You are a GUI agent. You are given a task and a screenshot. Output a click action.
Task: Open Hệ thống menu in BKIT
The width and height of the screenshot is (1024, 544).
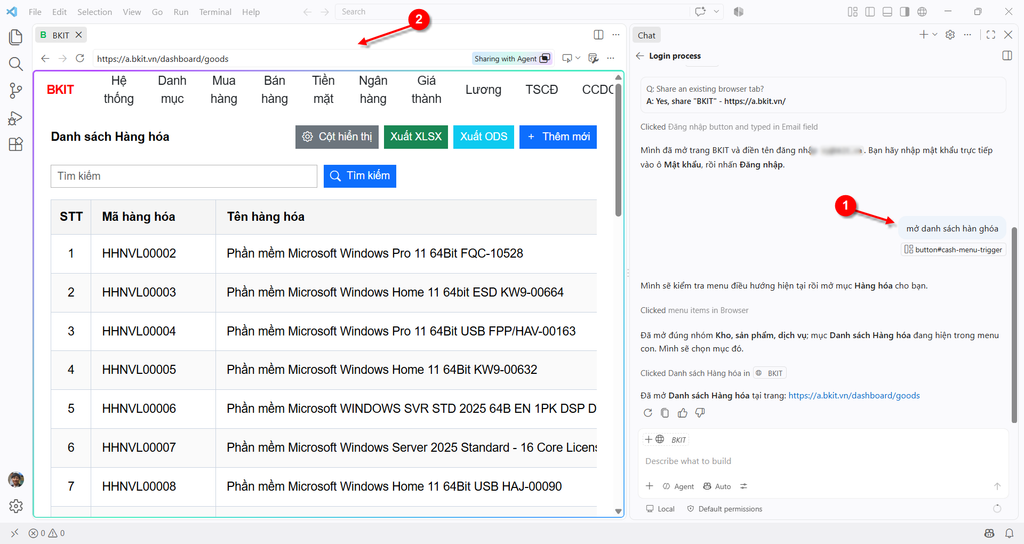click(118, 89)
